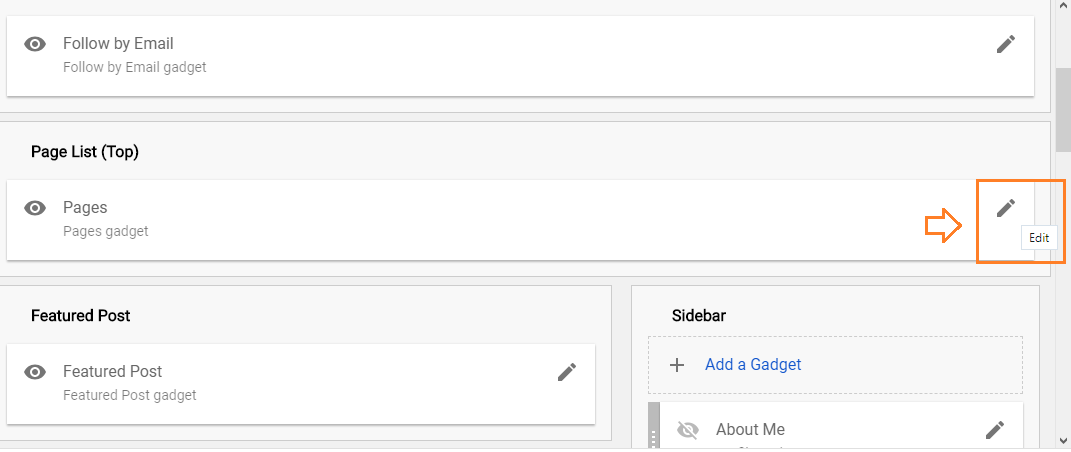Toggle visibility eye of Pages gadget

click(x=35, y=208)
